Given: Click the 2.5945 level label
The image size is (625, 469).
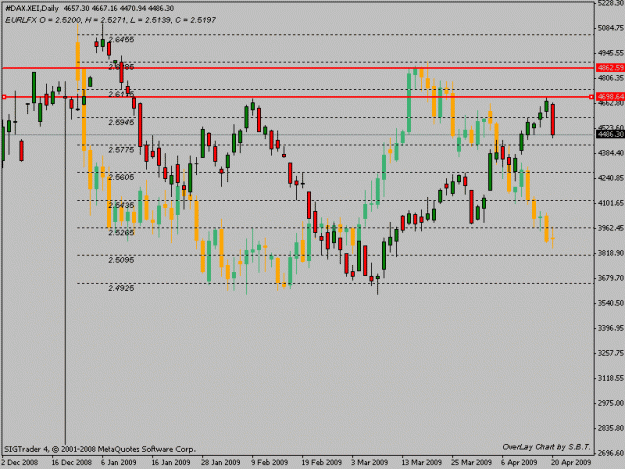Looking at the screenshot, I should [x=121, y=122].
